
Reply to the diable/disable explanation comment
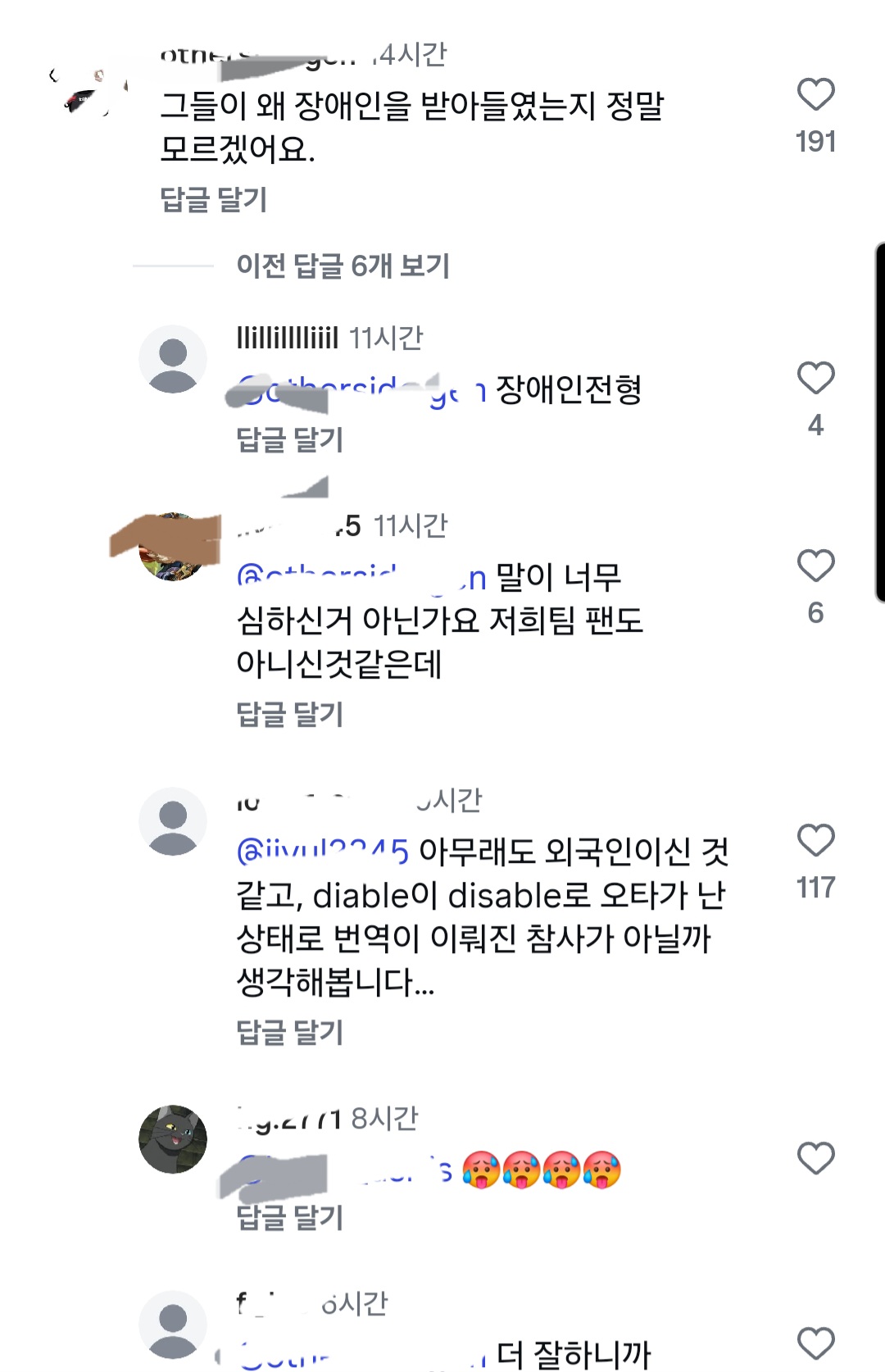(289, 1032)
